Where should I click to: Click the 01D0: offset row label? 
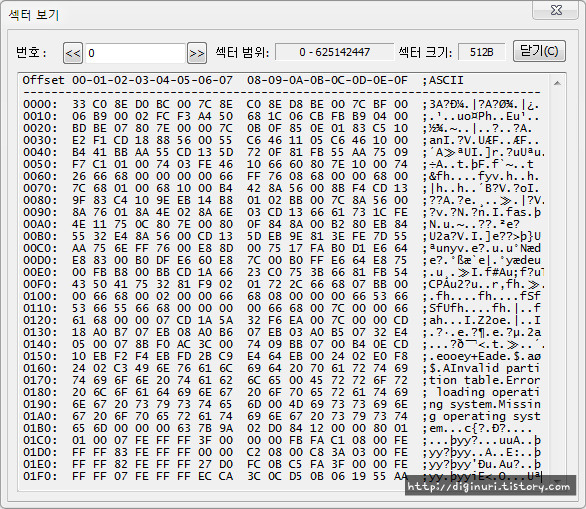point(40,452)
